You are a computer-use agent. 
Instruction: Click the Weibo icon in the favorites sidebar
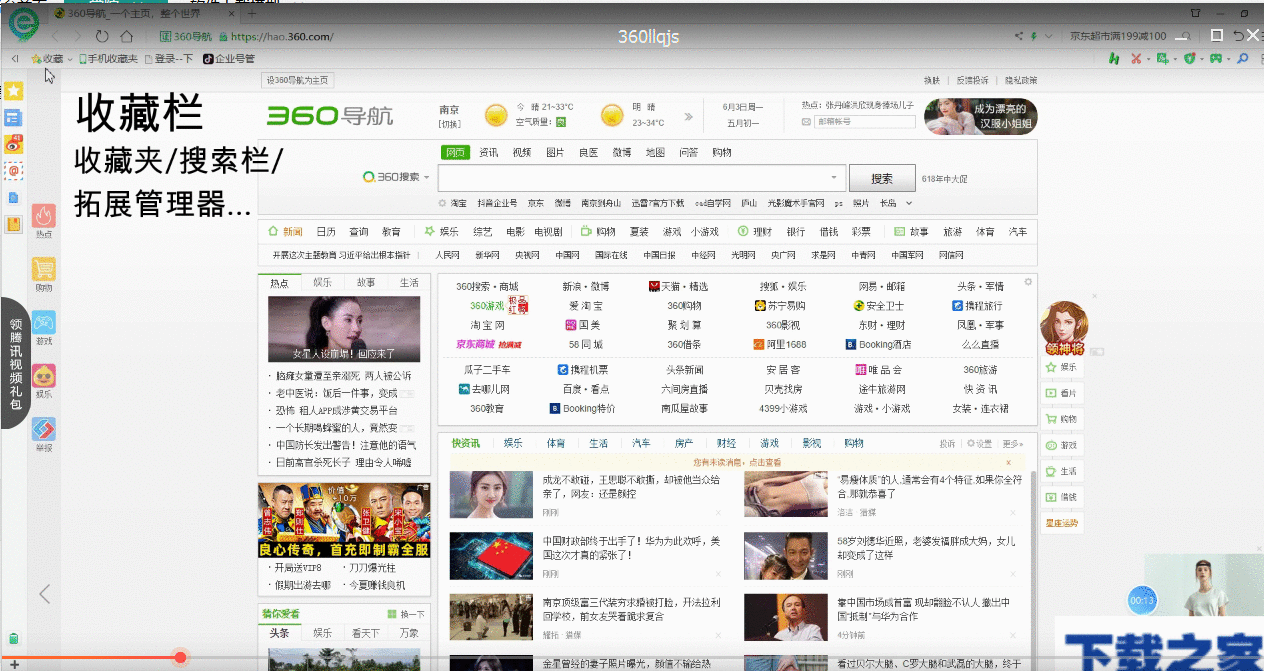(x=15, y=142)
